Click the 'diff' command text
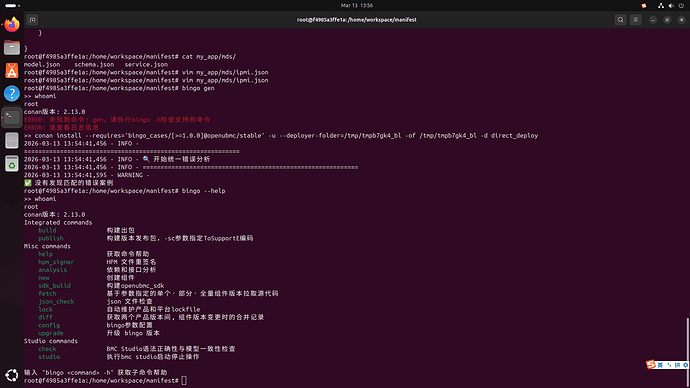 (45, 317)
